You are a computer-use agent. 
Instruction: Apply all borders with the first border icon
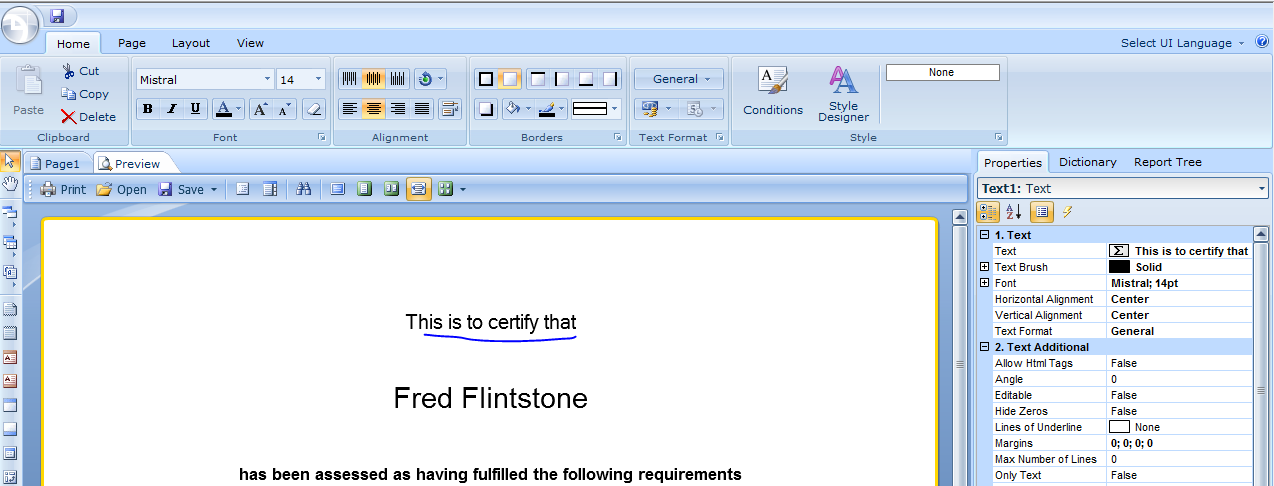pos(485,79)
